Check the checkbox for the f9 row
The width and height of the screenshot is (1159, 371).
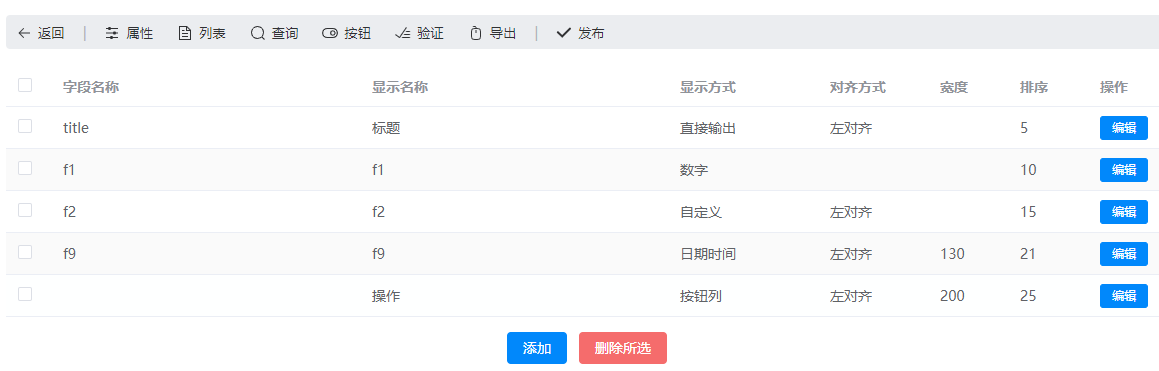(25, 252)
